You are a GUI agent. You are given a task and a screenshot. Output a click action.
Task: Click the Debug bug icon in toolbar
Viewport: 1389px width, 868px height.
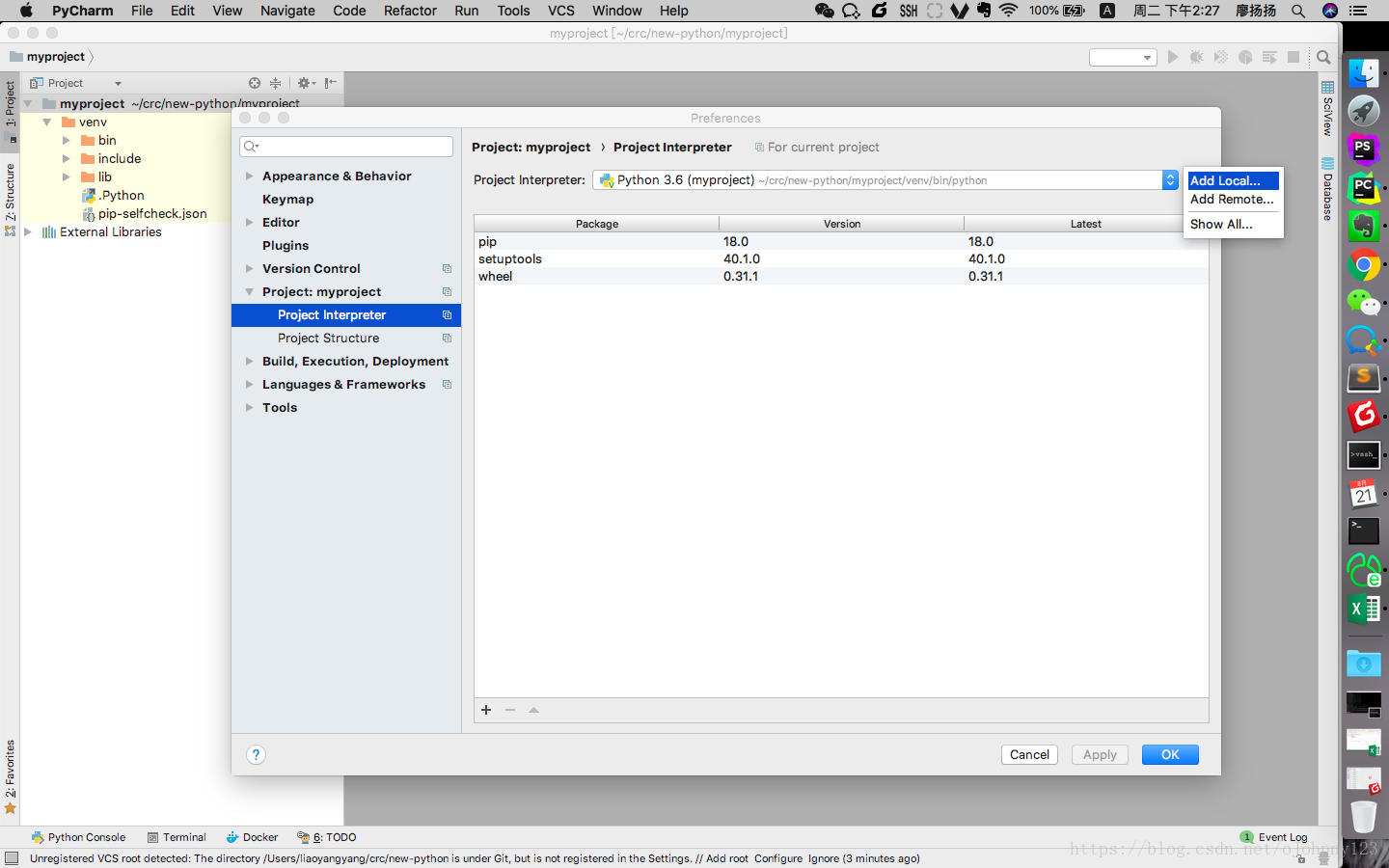point(1197,57)
